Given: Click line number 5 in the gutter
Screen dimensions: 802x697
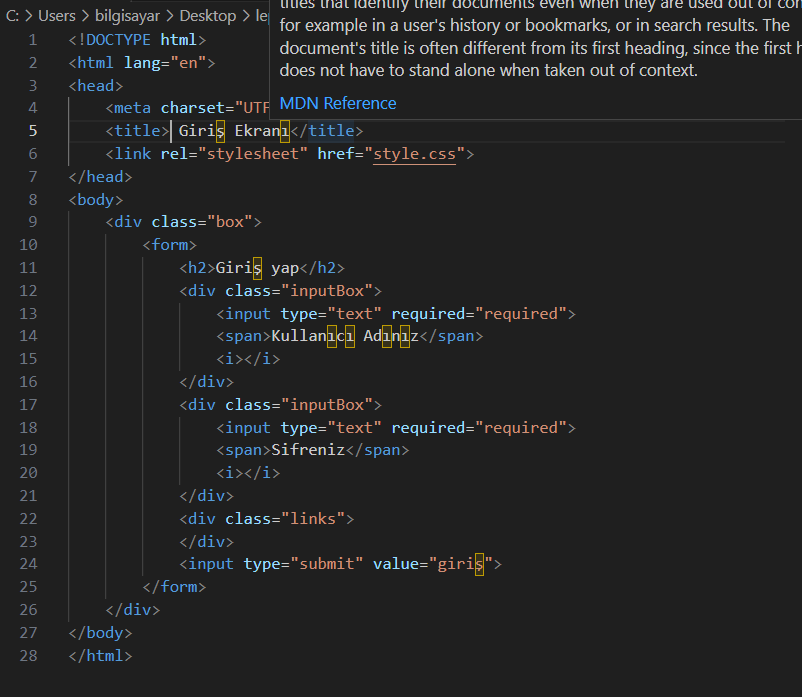Looking at the screenshot, I should (33, 131).
